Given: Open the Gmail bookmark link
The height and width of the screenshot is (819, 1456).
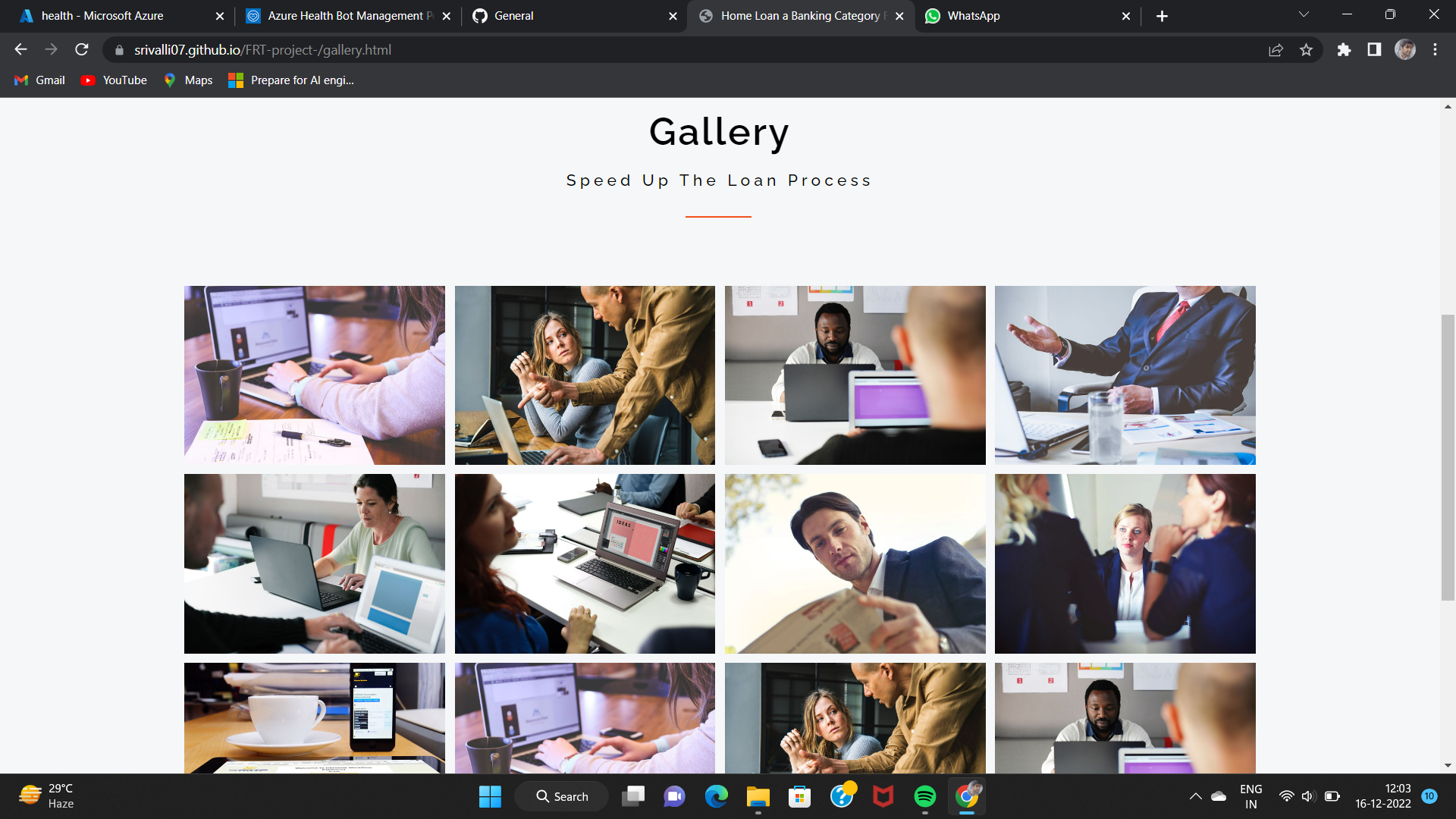Looking at the screenshot, I should 38,80.
